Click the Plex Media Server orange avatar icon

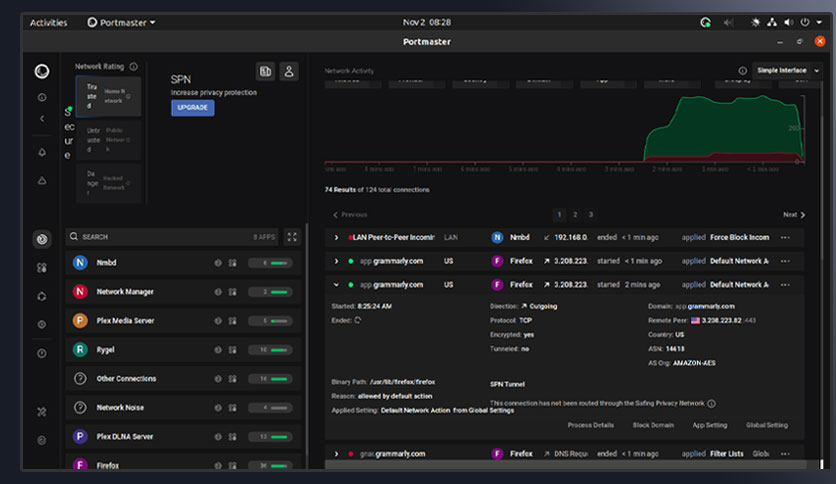pos(80,320)
